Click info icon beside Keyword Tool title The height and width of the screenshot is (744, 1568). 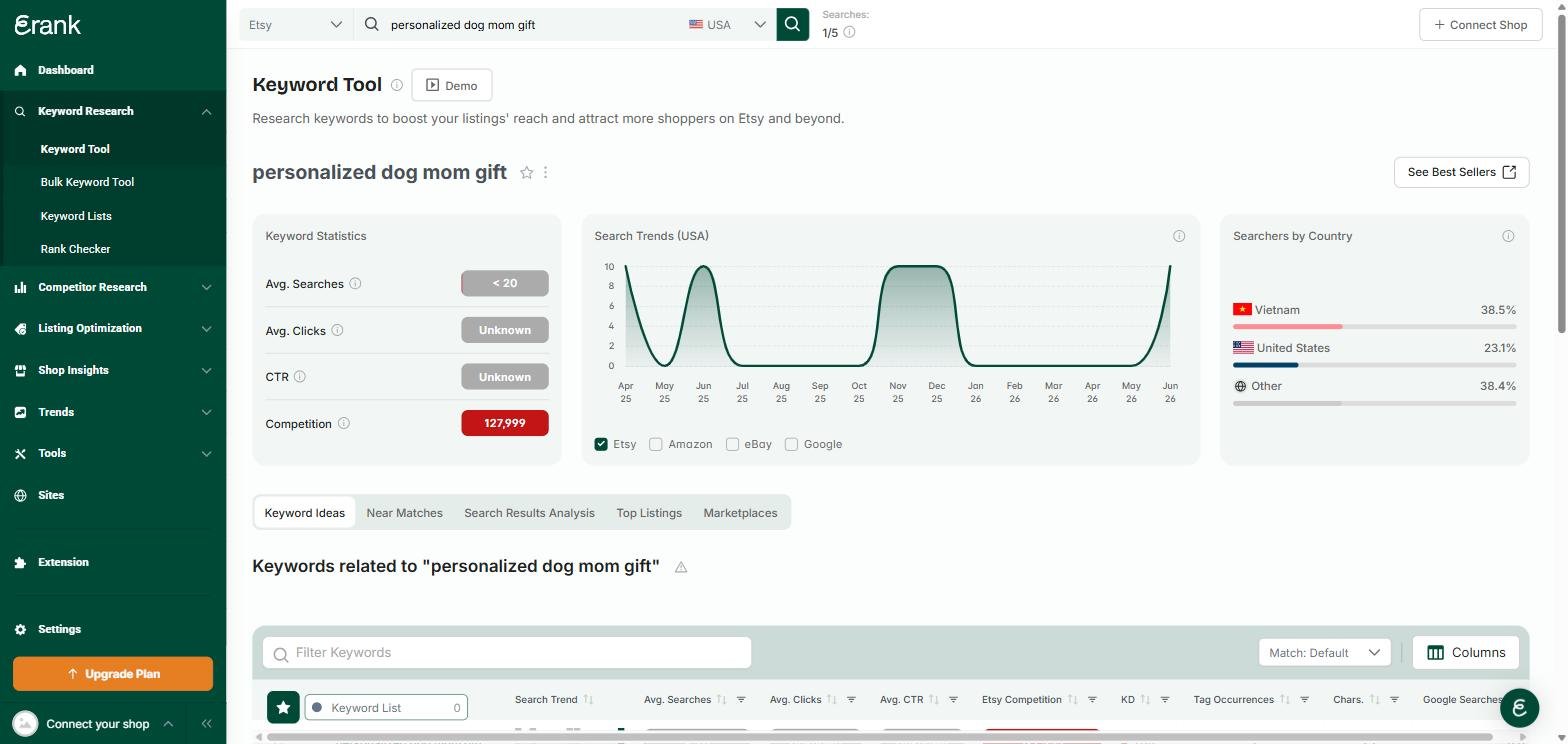pos(397,85)
